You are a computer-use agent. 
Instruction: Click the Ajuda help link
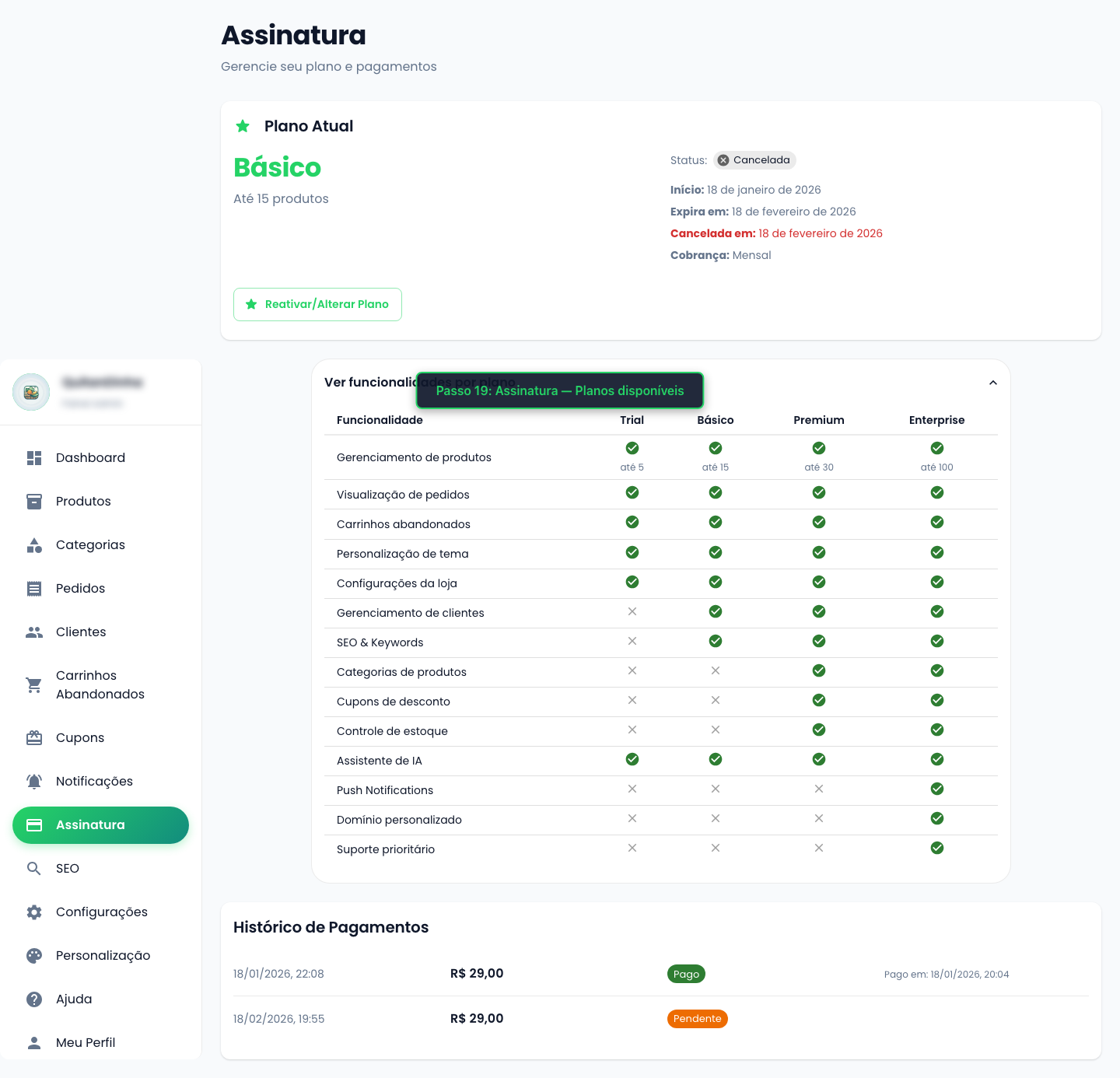click(x=74, y=999)
